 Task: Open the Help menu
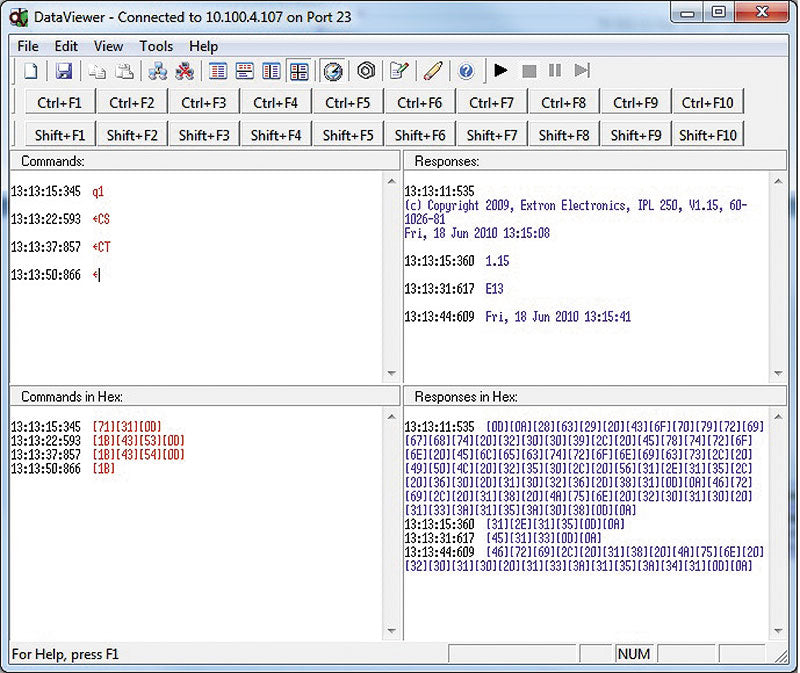point(204,46)
